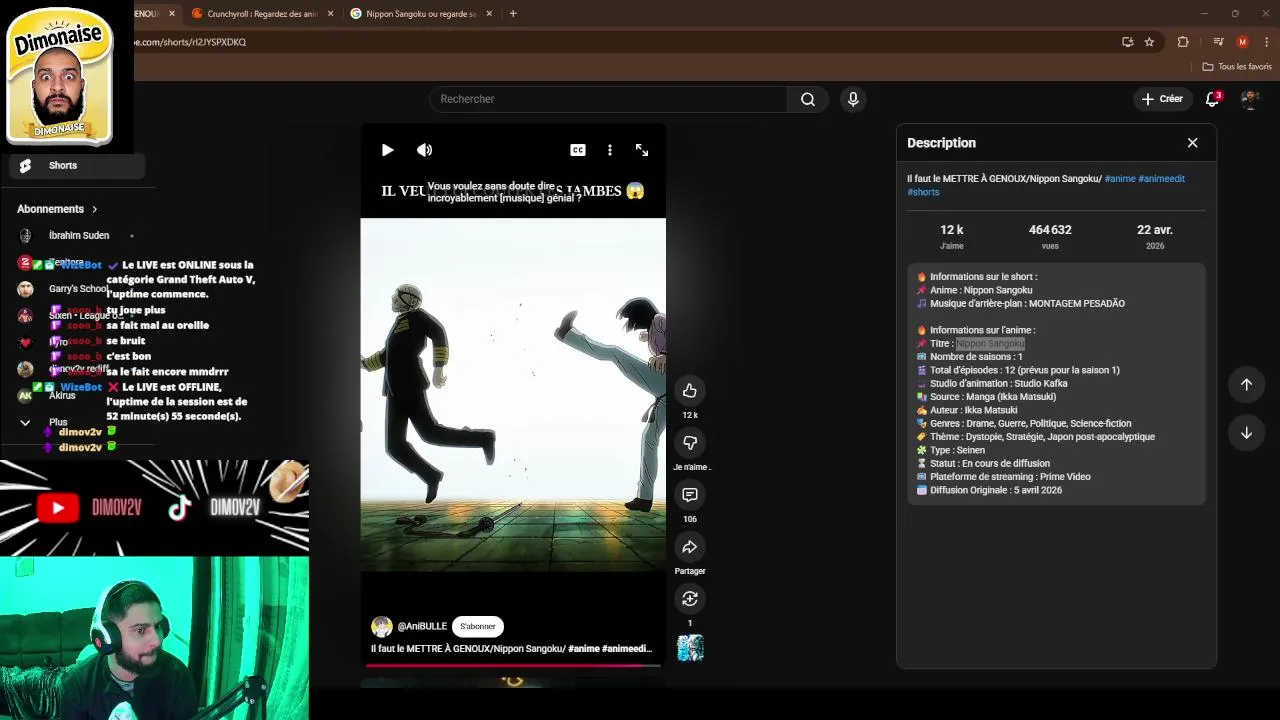Screen dimensions: 1280x720
Task: Open Garry's School channel in subscriptions
Action: tap(77, 289)
